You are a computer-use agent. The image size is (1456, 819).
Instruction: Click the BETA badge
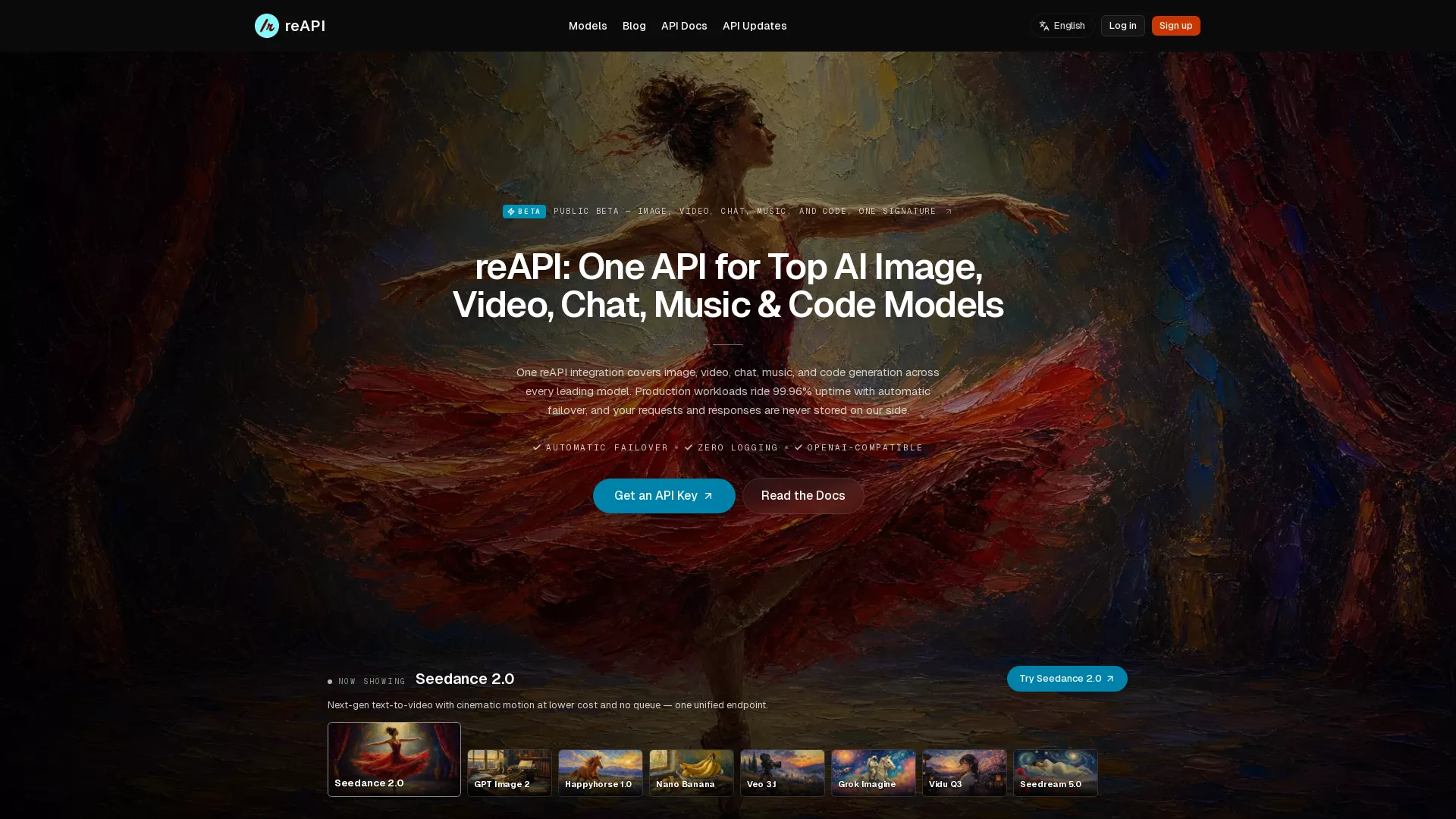[524, 212]
